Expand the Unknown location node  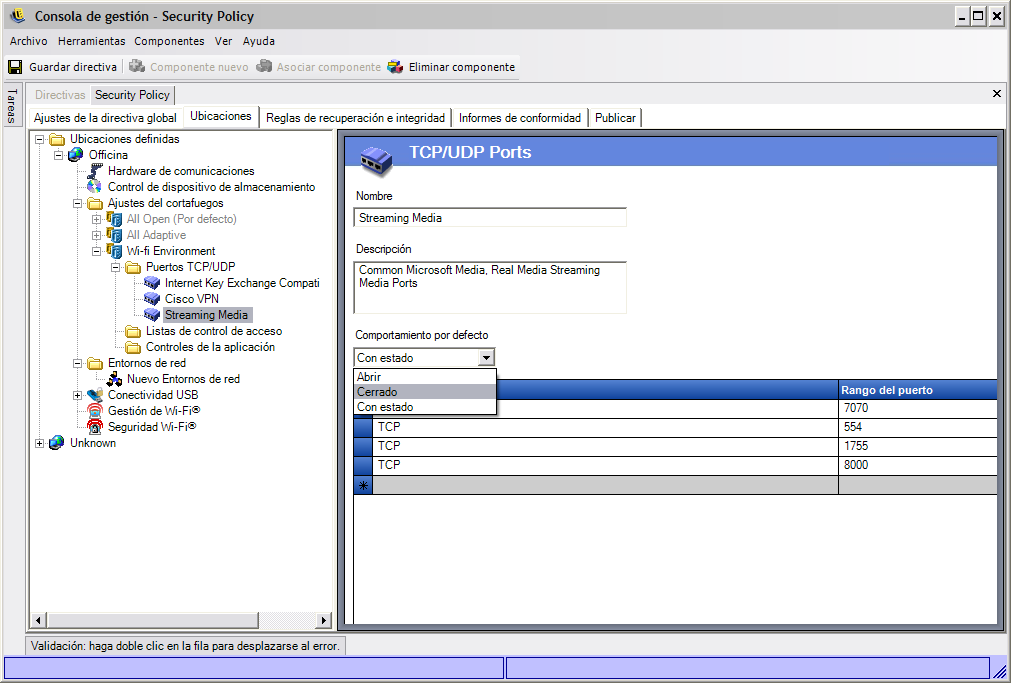pos(40,443)
